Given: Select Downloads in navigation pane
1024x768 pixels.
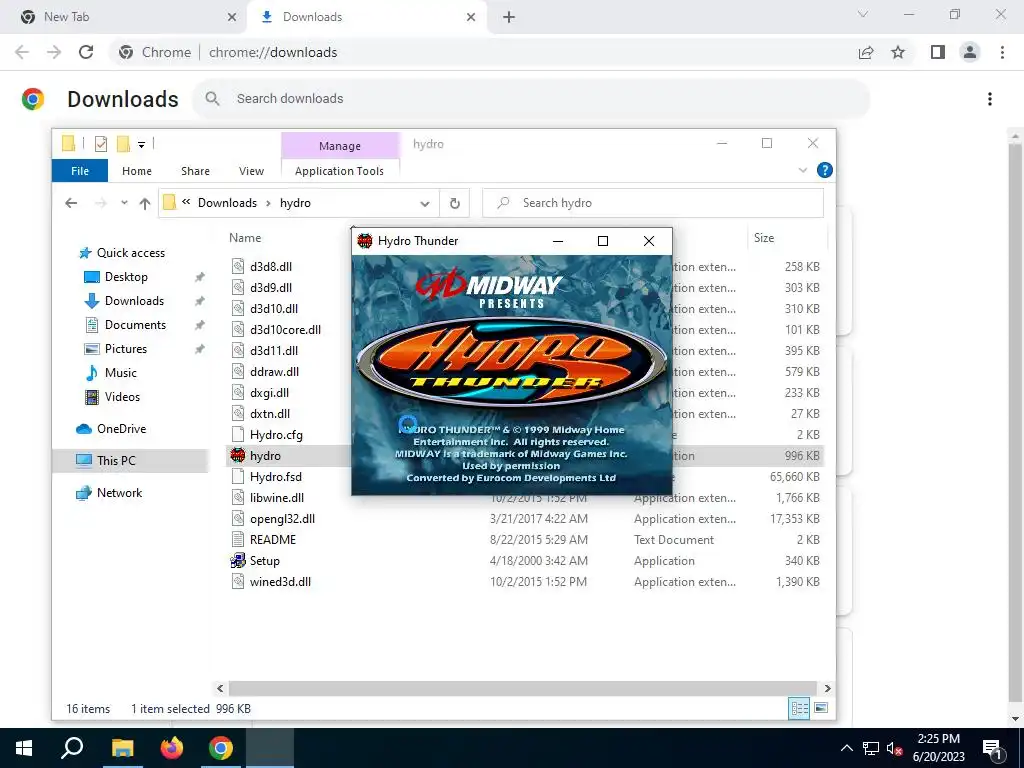Looking at the screenshot, I should [x=135, y=301].
